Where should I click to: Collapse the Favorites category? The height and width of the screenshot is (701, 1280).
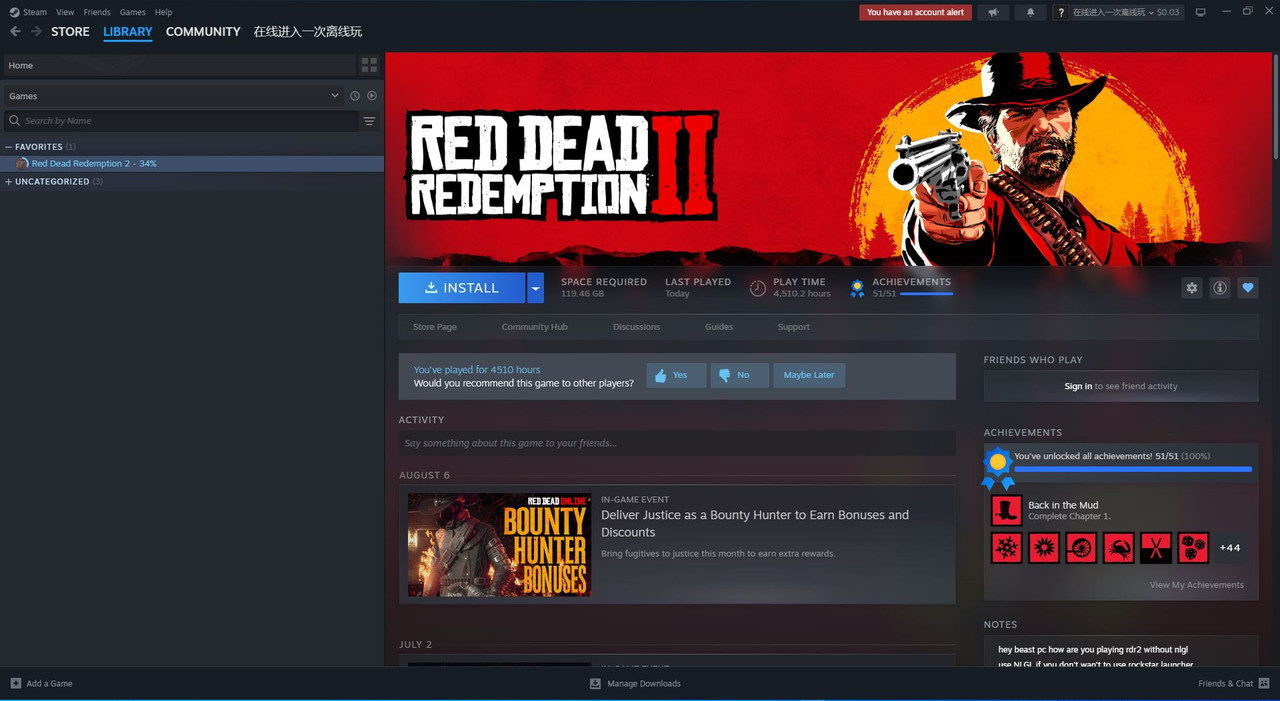(x=9, y=147)
